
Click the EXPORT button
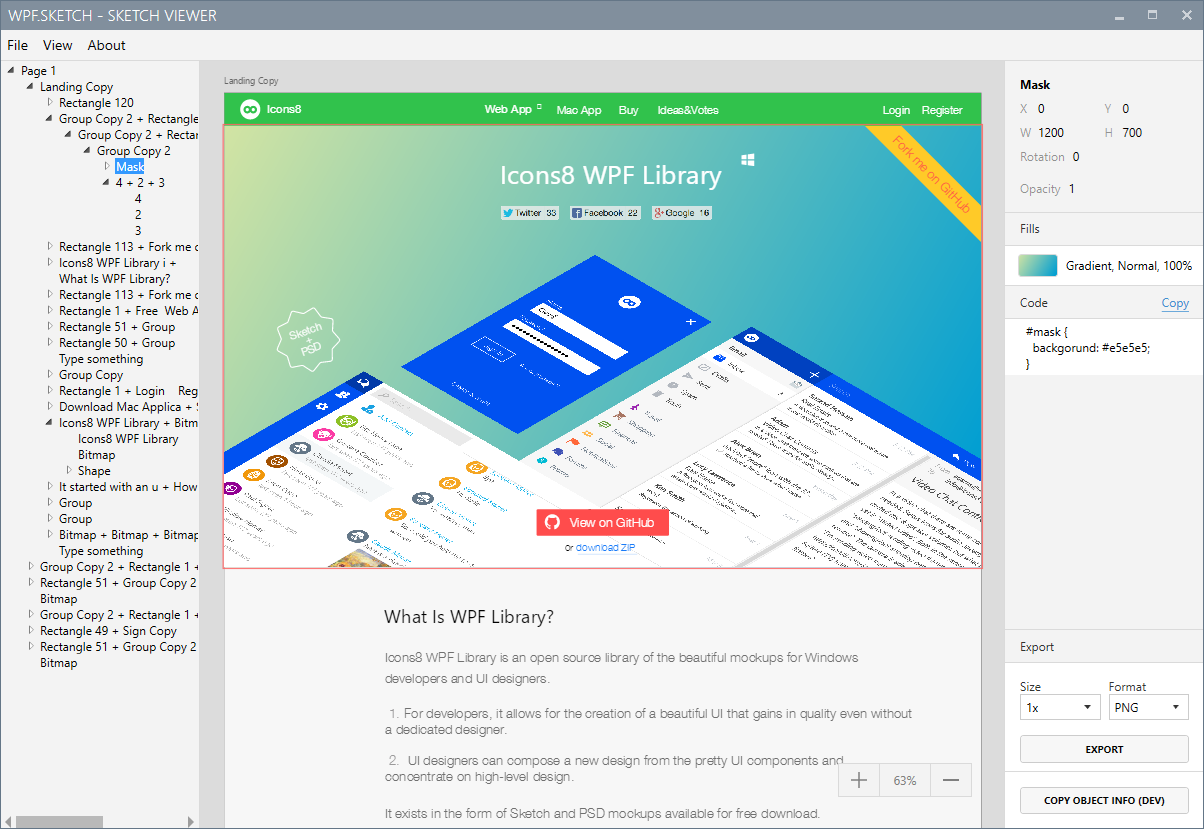(1104, 749)
